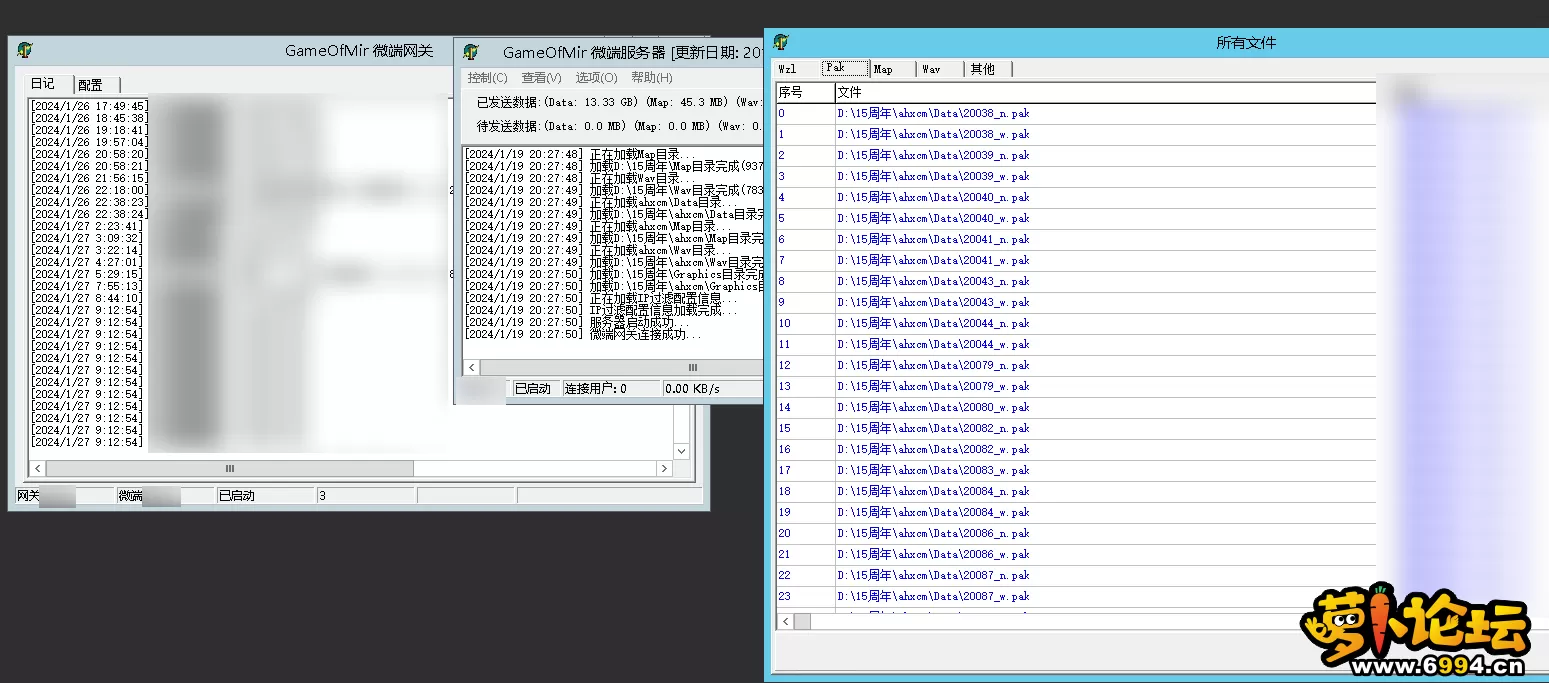Select file row 20043_n.pak
This screenshot has width=1549, height=683.
(1076, 282)
